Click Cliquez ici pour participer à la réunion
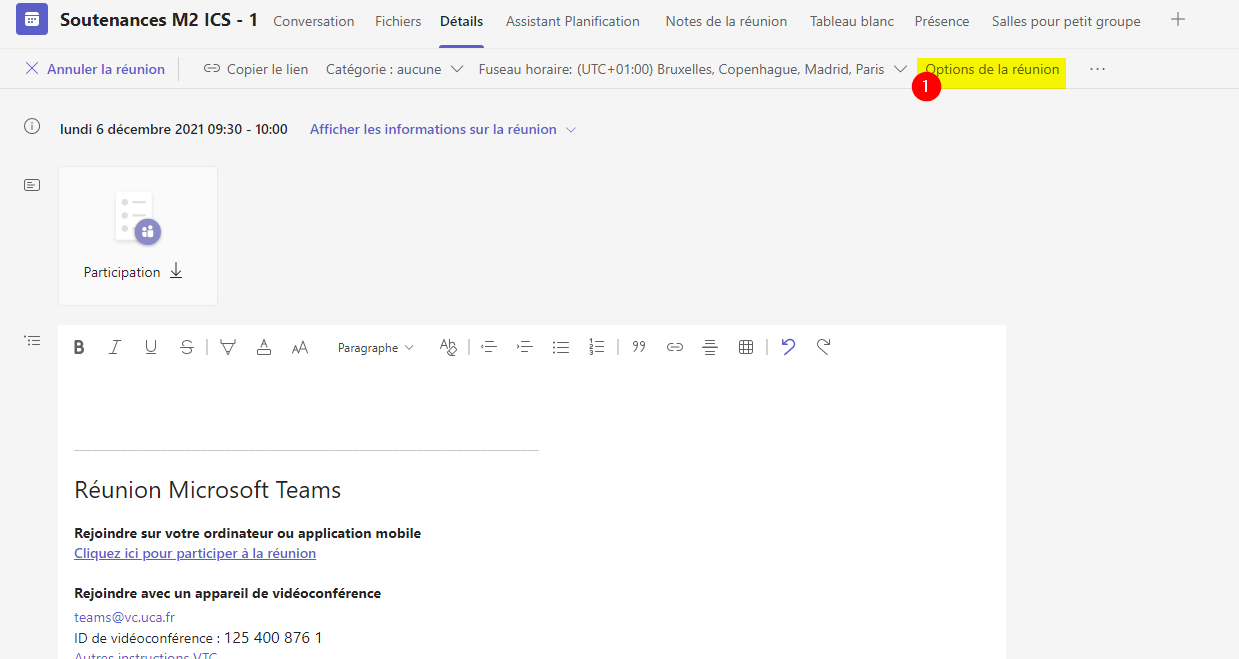The width and height of the screenshot is (1239, 659). [194, 553]
